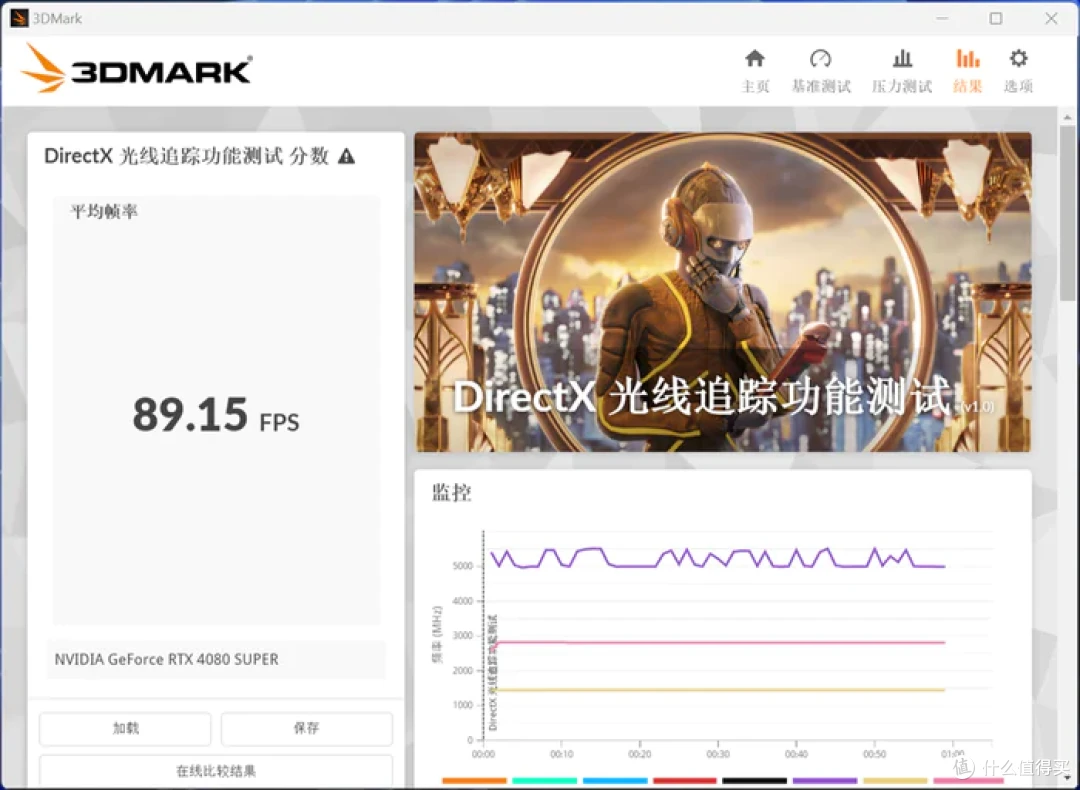Open the Home (主页) tab icon

click(755, 59)
